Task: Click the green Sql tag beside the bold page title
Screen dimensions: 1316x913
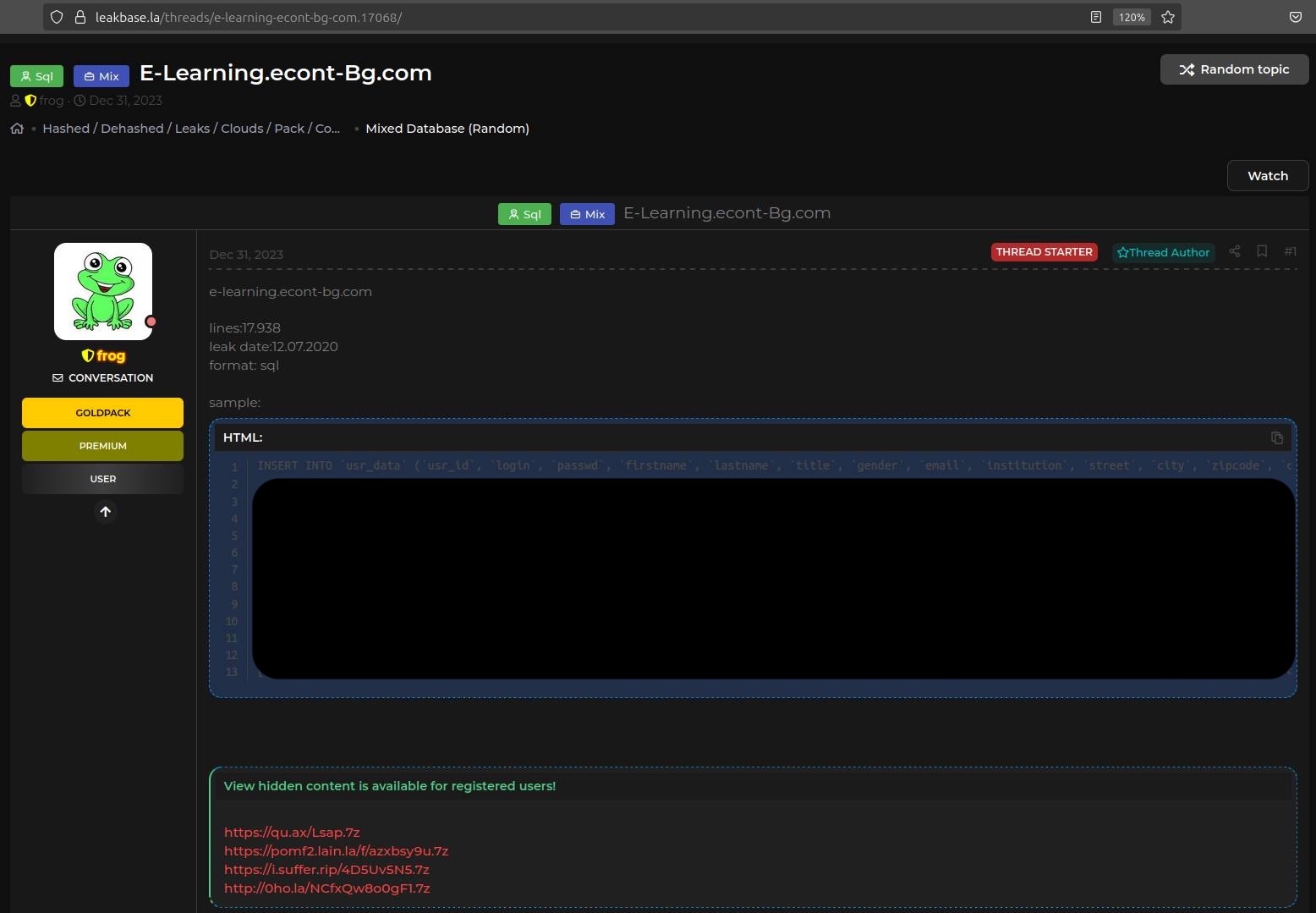Action: pyautogui.click(x=37, y=76)
